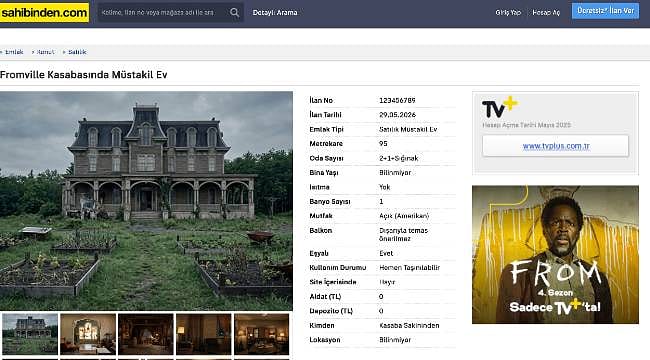Select the arched window interior thumbnail
The height and width of the screenshot is (360, 650).
(x=88, y=334)
